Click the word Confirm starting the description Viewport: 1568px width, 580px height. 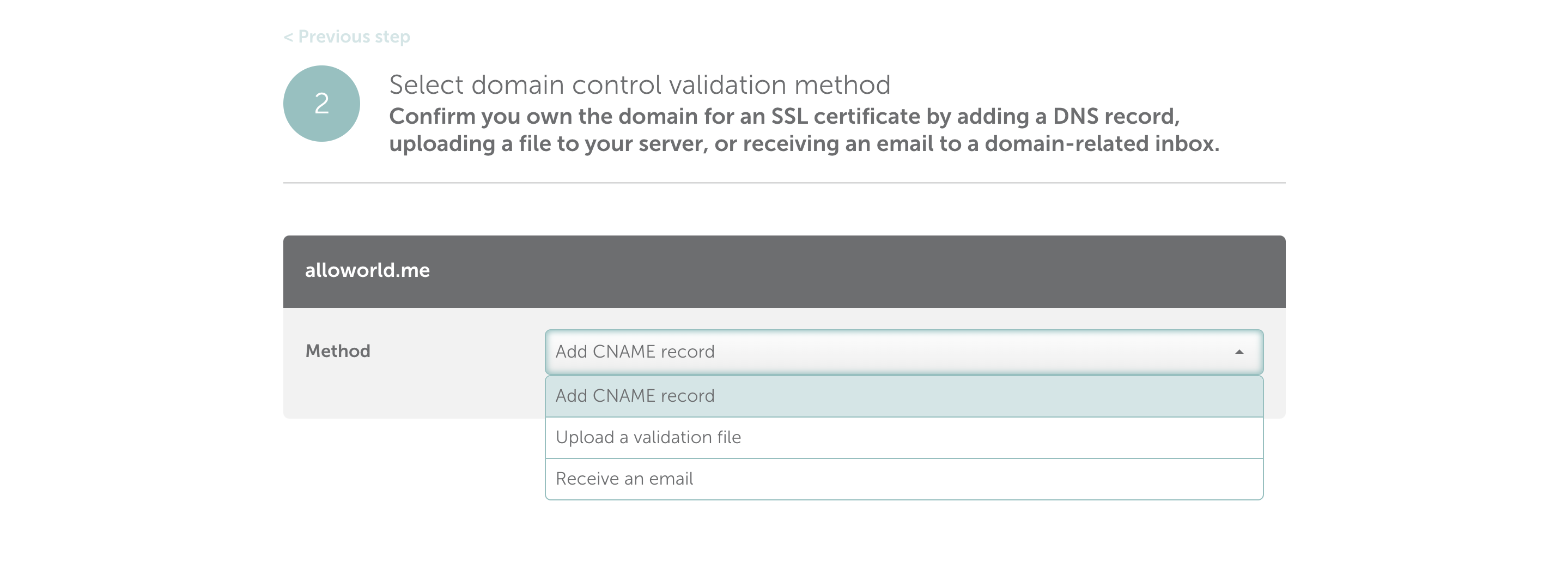coord(431,116)
